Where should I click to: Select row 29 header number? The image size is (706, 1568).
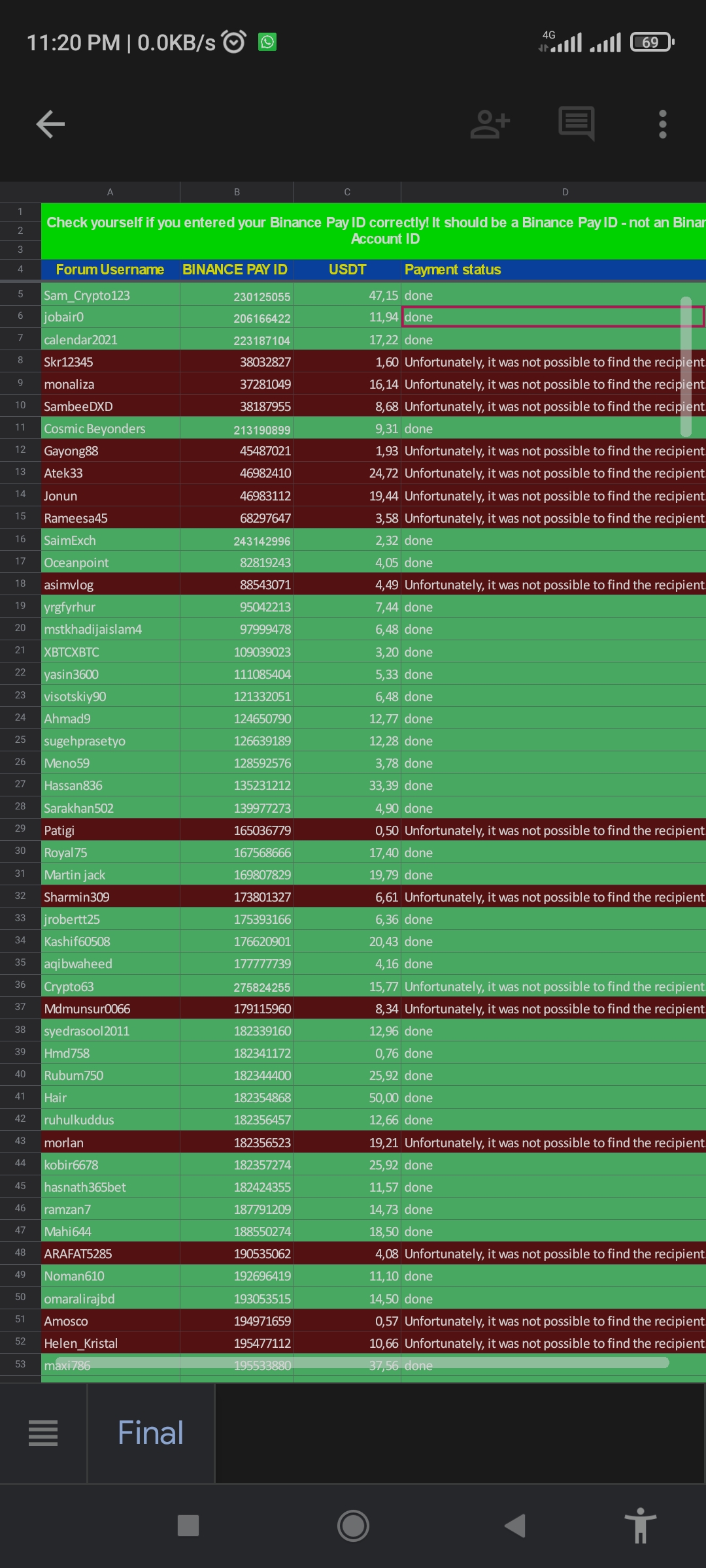[x=20, y=828]
